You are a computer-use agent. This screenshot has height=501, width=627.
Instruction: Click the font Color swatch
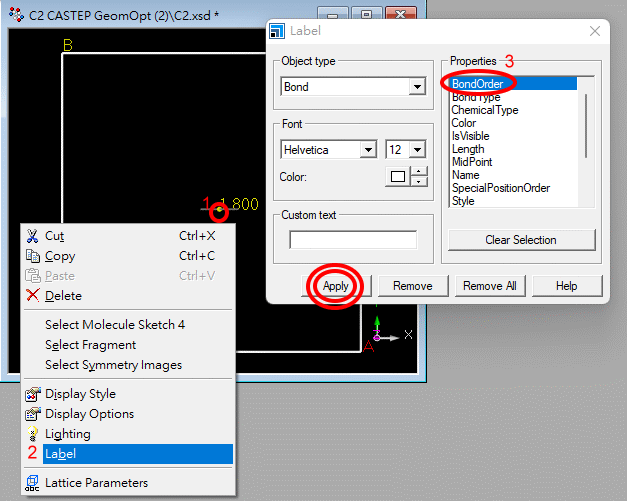coord(398,177)
